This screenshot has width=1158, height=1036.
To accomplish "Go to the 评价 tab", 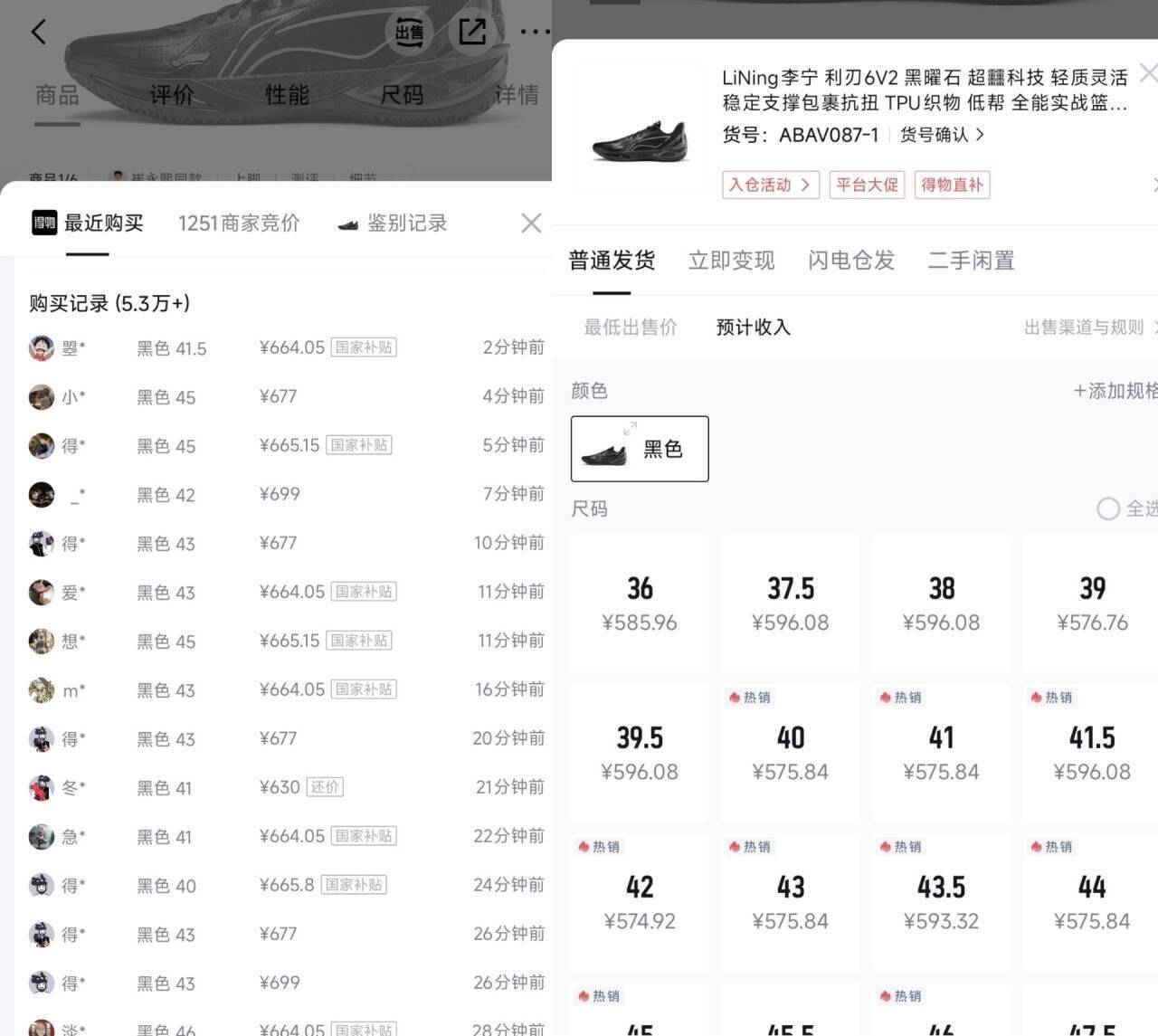I will 172,94.
